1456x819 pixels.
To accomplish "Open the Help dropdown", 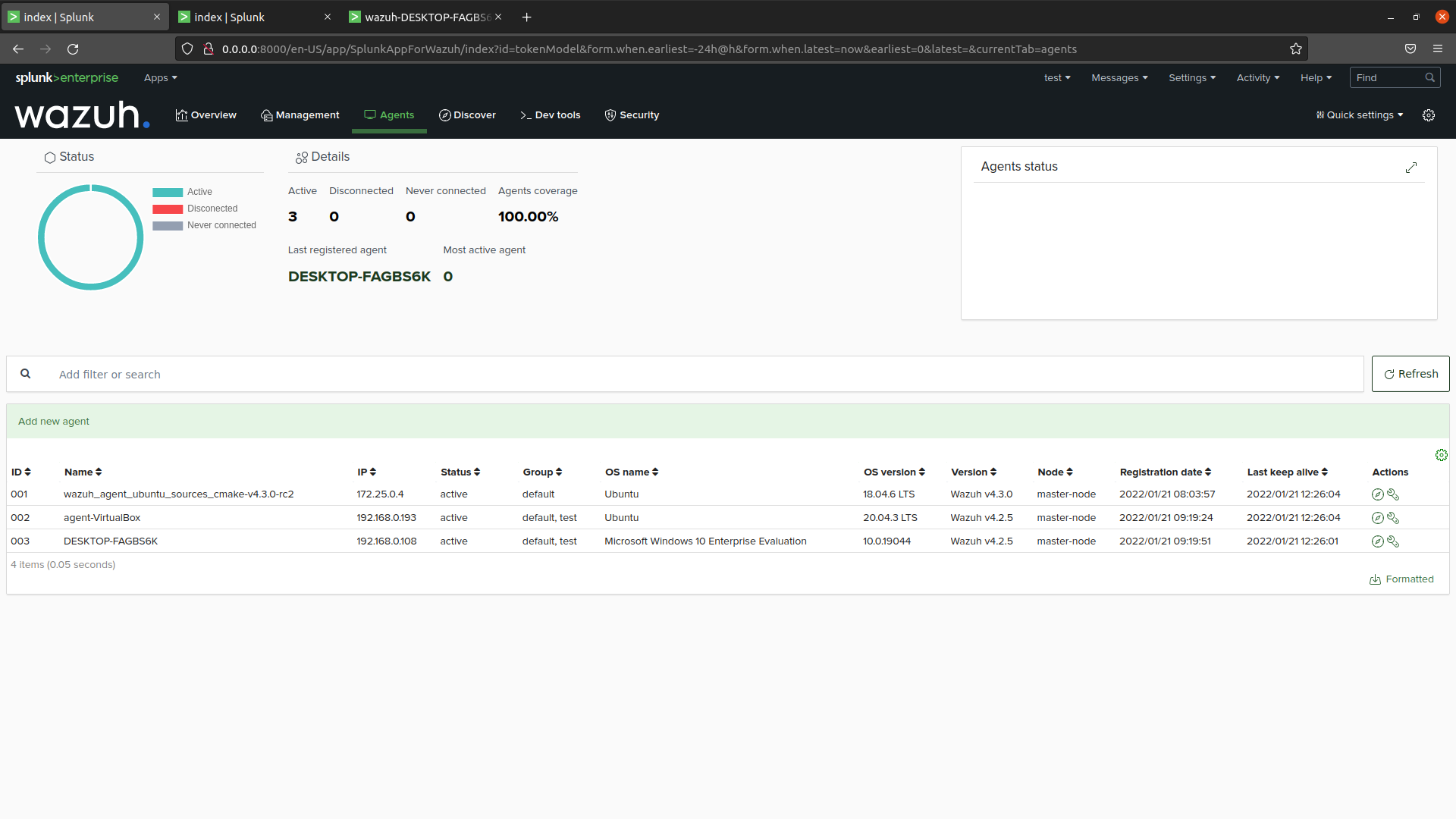I will coord(1316,78).
